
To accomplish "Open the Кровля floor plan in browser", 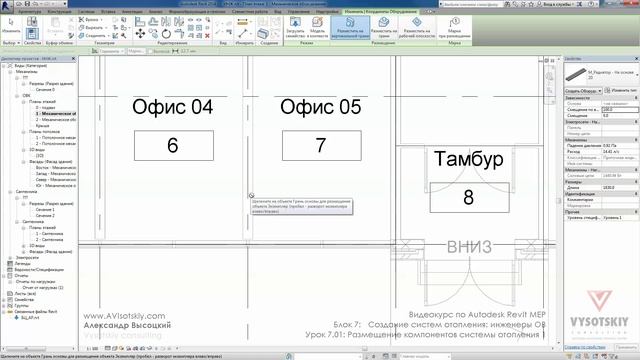I will [42, 126].
